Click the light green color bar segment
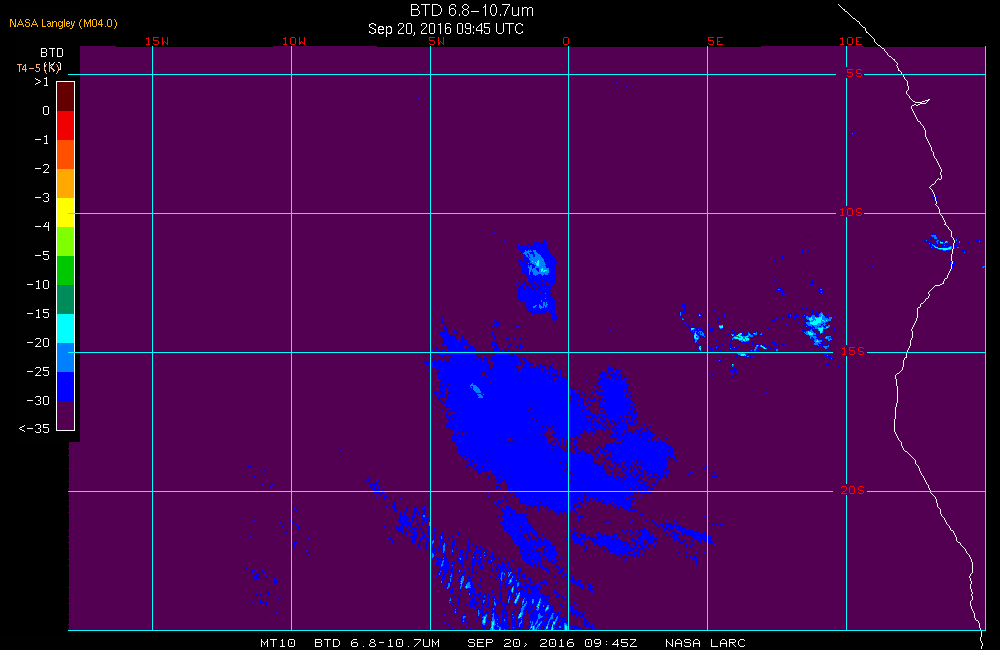The height and width of the screenshot is (650, 1000). (66, 242)
